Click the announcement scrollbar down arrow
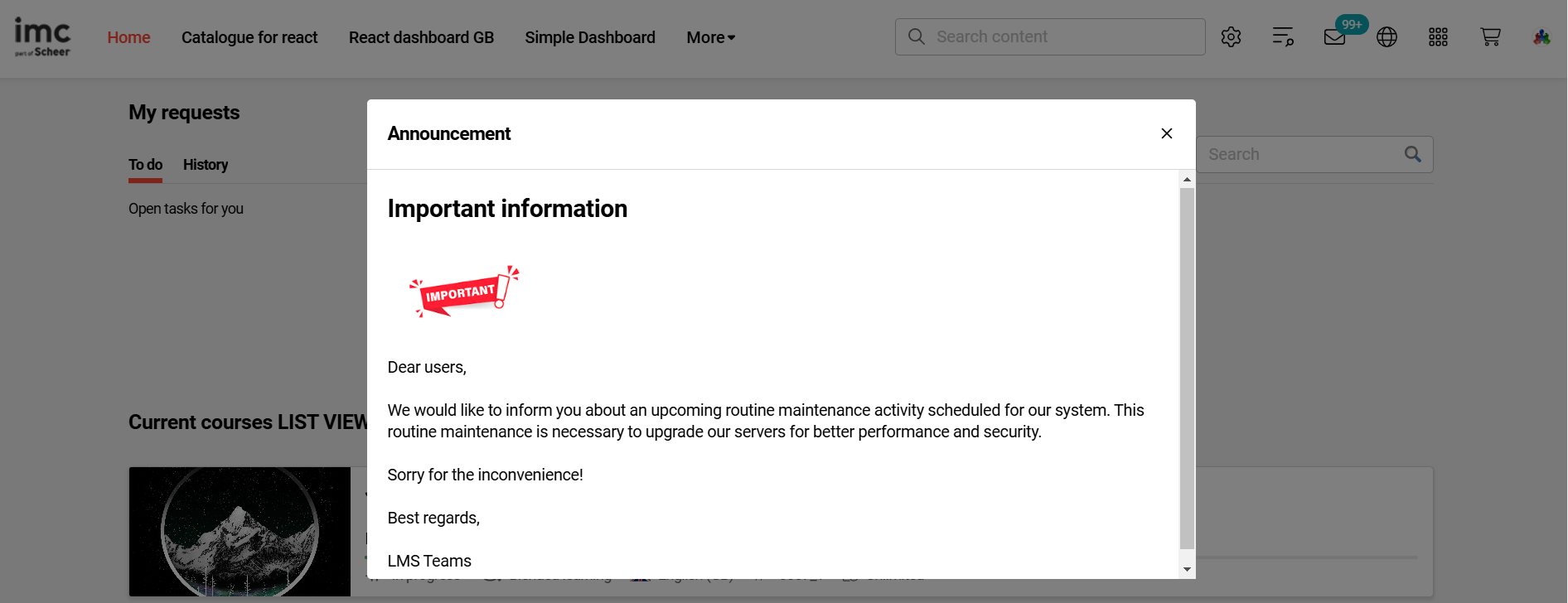 click(x=1187, y=569)
